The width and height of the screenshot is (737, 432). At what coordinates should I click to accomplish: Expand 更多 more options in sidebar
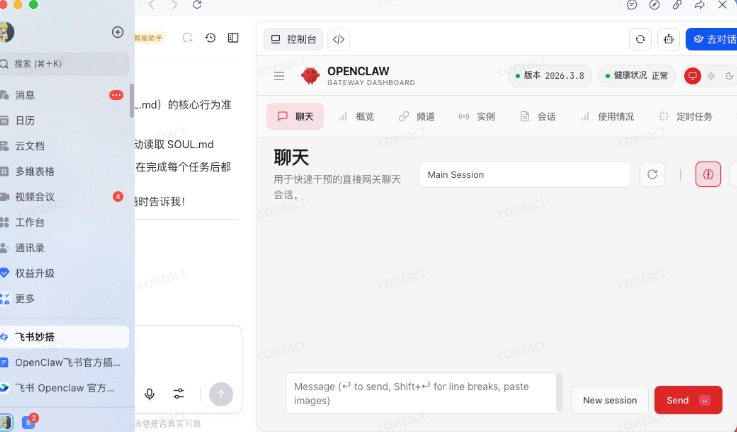[x=64, y=298]
